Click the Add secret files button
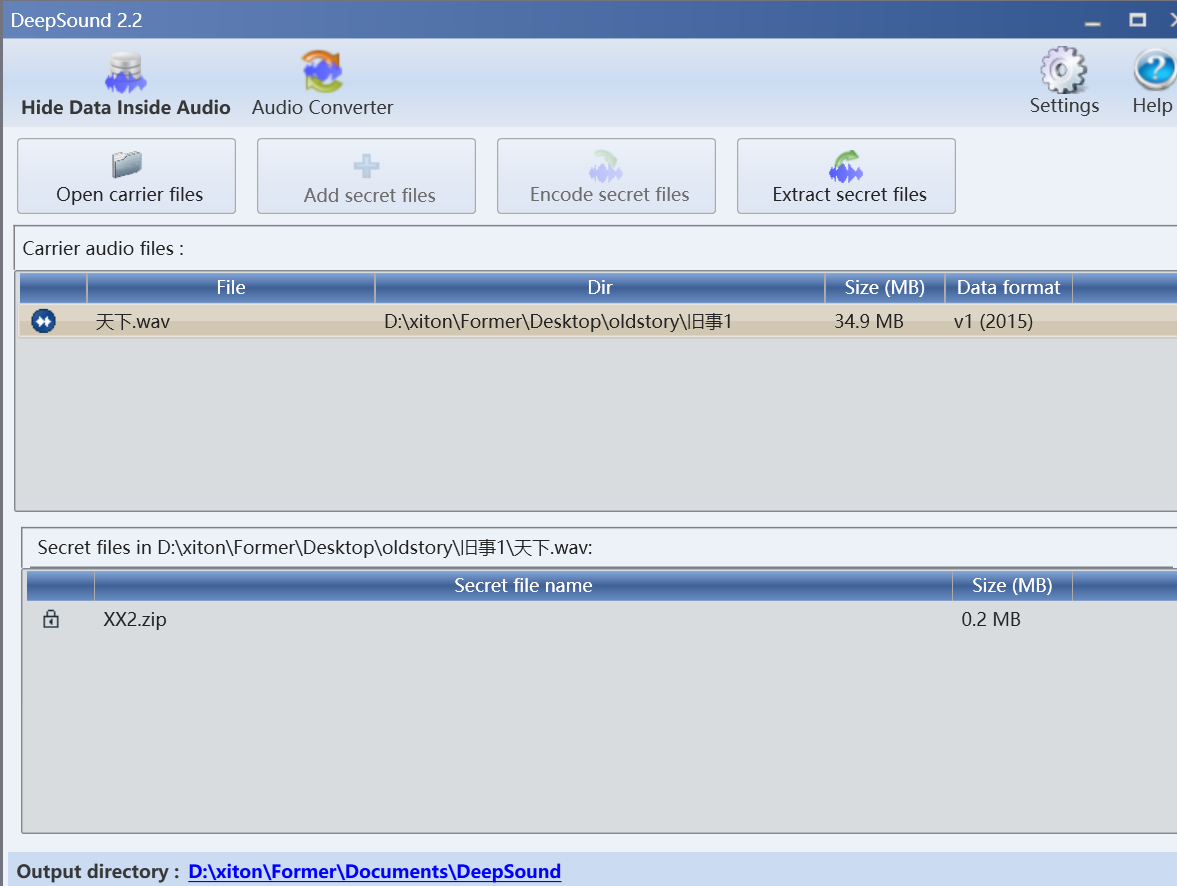Viewport: 1177px width, 886px height. click(366, 177)
